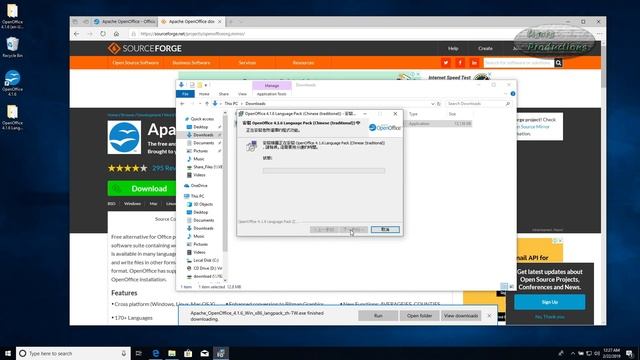Viewport: 640px width, 360px height.
Task: Open the Resources menu on SourceForge
Action: coord(303,63)
